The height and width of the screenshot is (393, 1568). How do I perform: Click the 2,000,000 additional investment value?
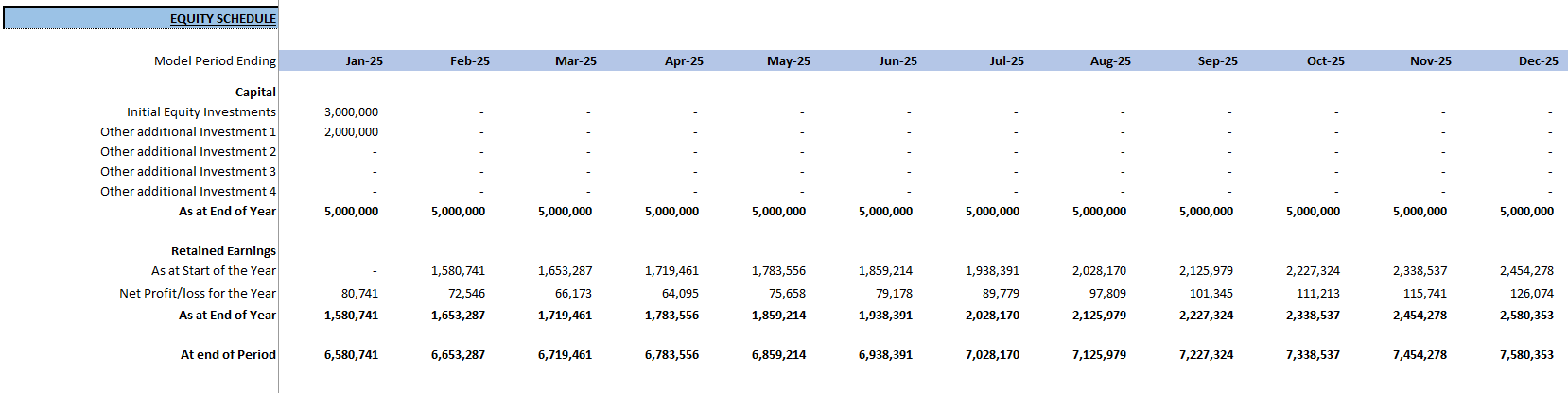(351, 132)
